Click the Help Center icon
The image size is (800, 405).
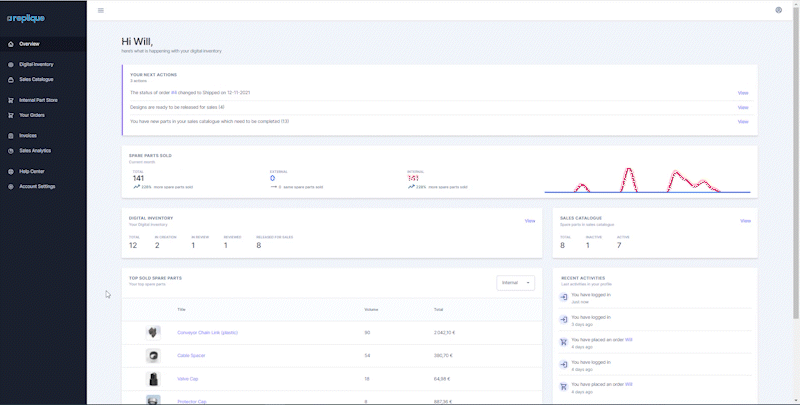(11, 172)
